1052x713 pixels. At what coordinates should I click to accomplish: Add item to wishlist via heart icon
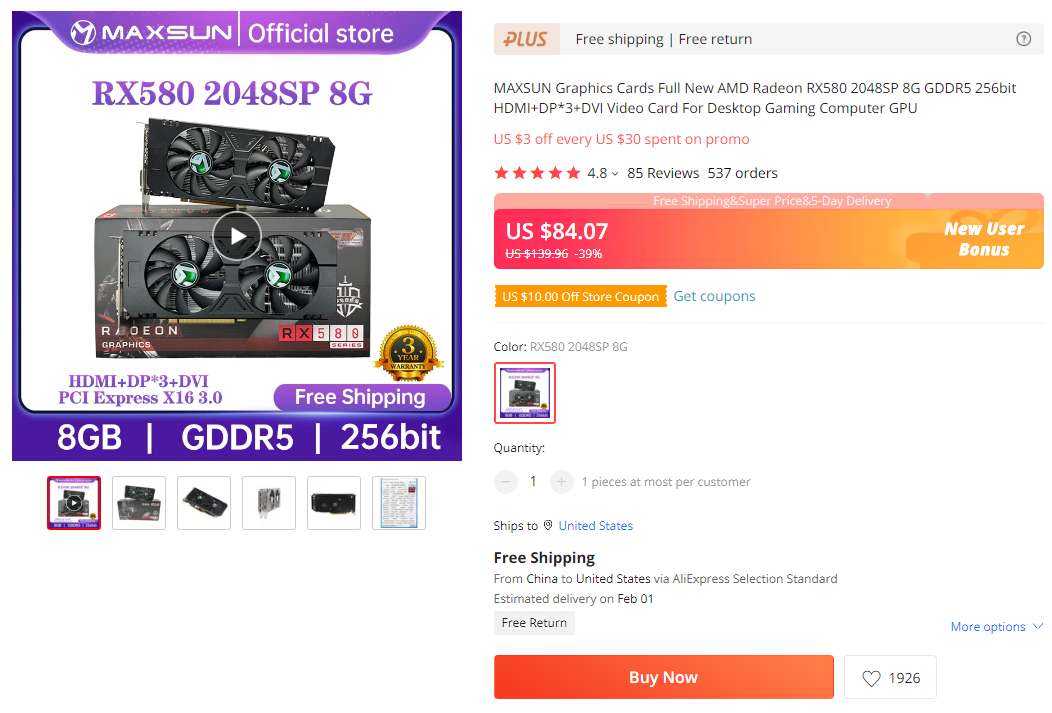tap(871, 678)
